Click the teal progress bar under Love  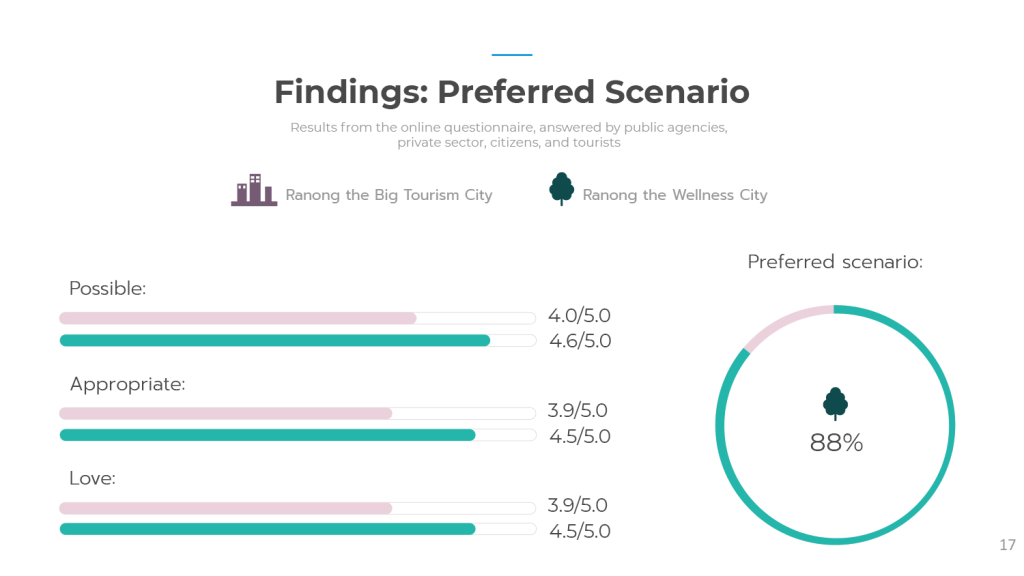click(268, 529)
